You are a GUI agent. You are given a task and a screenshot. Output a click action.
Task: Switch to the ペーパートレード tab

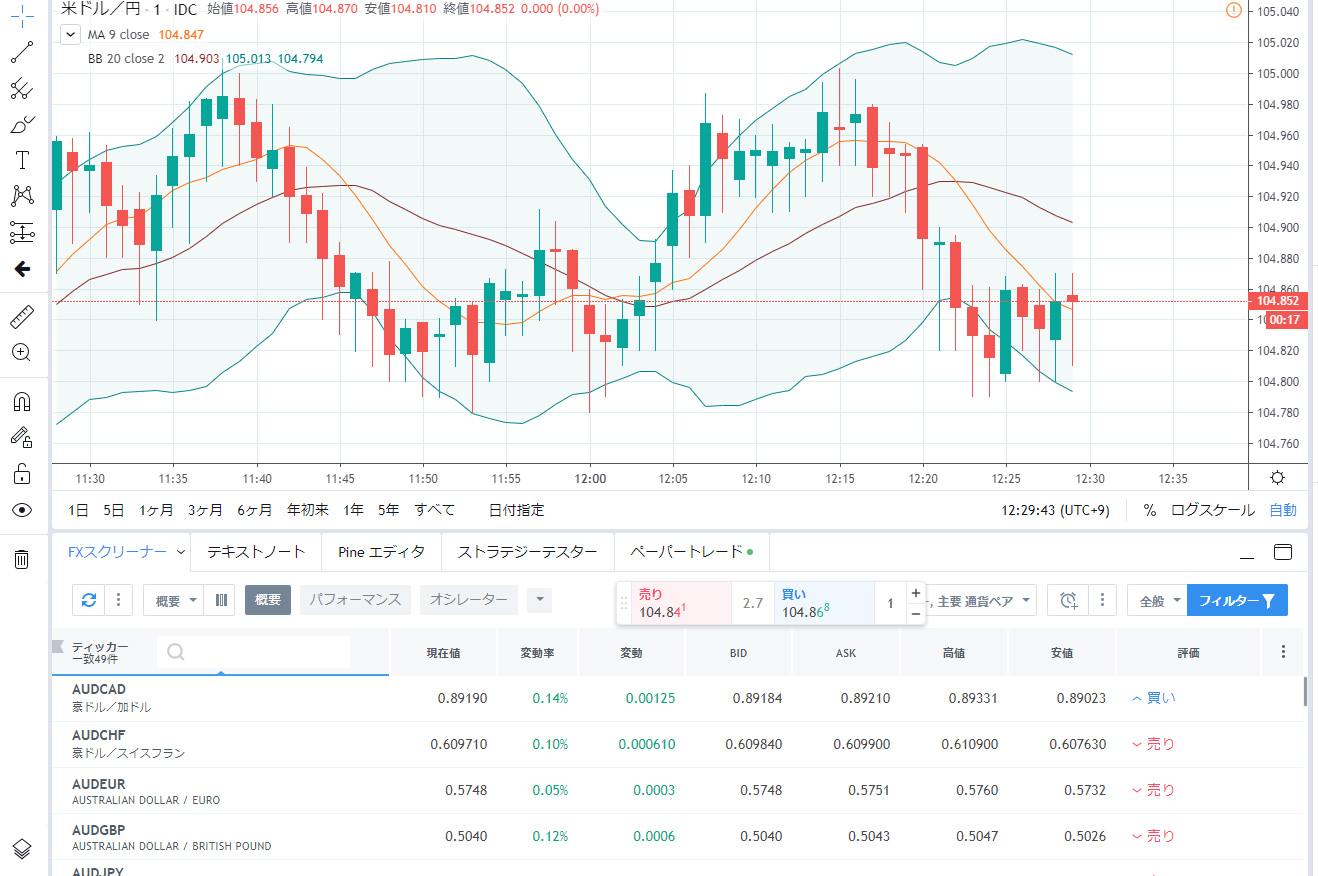click(691, 551)
